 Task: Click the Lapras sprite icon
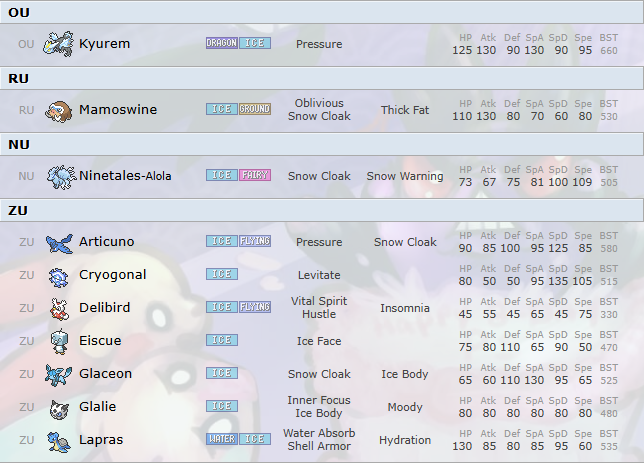[x=59, y=442]
